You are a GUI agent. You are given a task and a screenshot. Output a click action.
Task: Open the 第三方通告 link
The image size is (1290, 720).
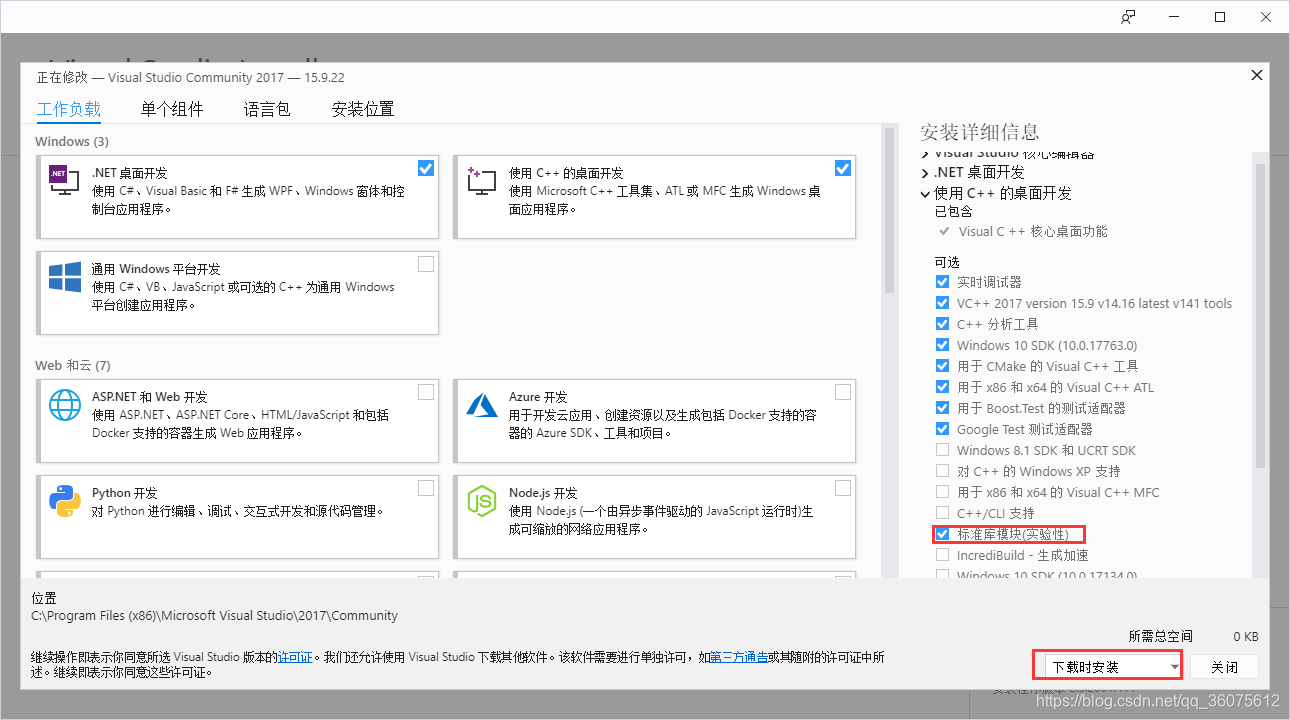click(x=739, y=657)
